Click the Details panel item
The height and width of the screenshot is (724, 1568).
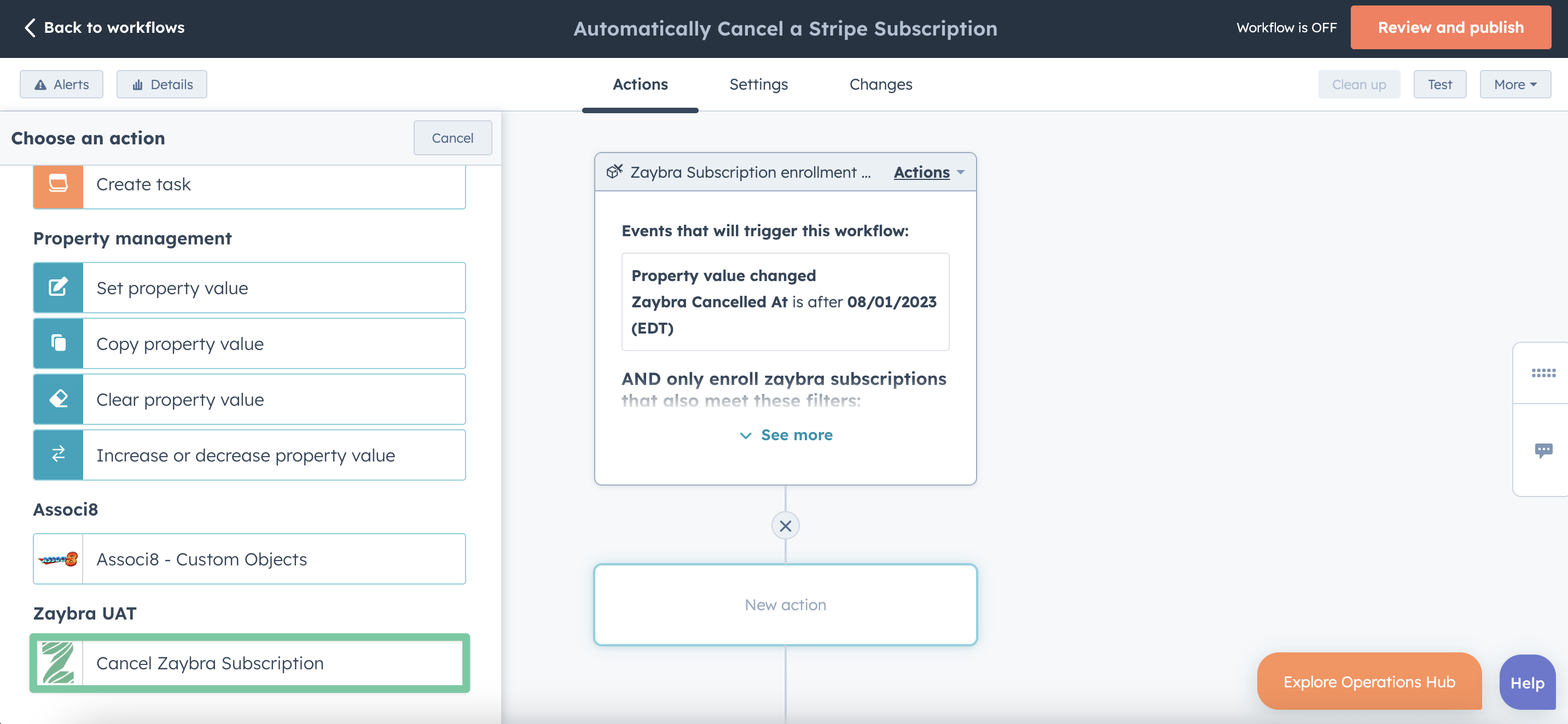tap(162, 84)
